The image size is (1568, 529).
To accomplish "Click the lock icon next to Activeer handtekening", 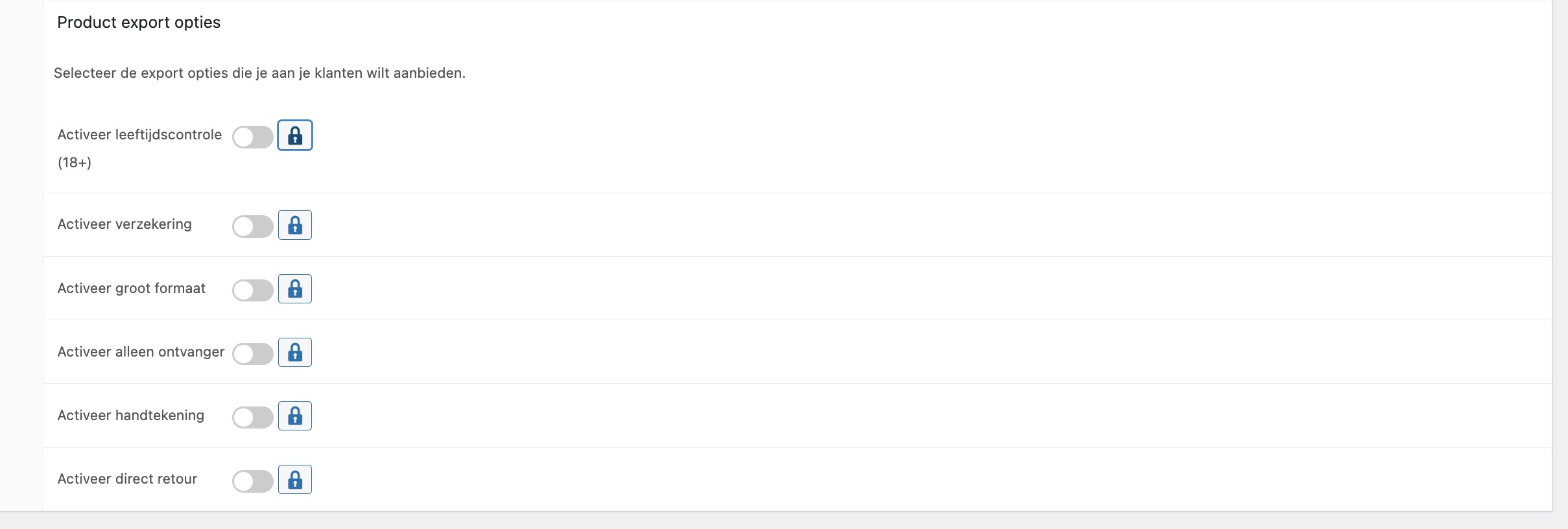I will pyautogui.click(x=295, y=416).
